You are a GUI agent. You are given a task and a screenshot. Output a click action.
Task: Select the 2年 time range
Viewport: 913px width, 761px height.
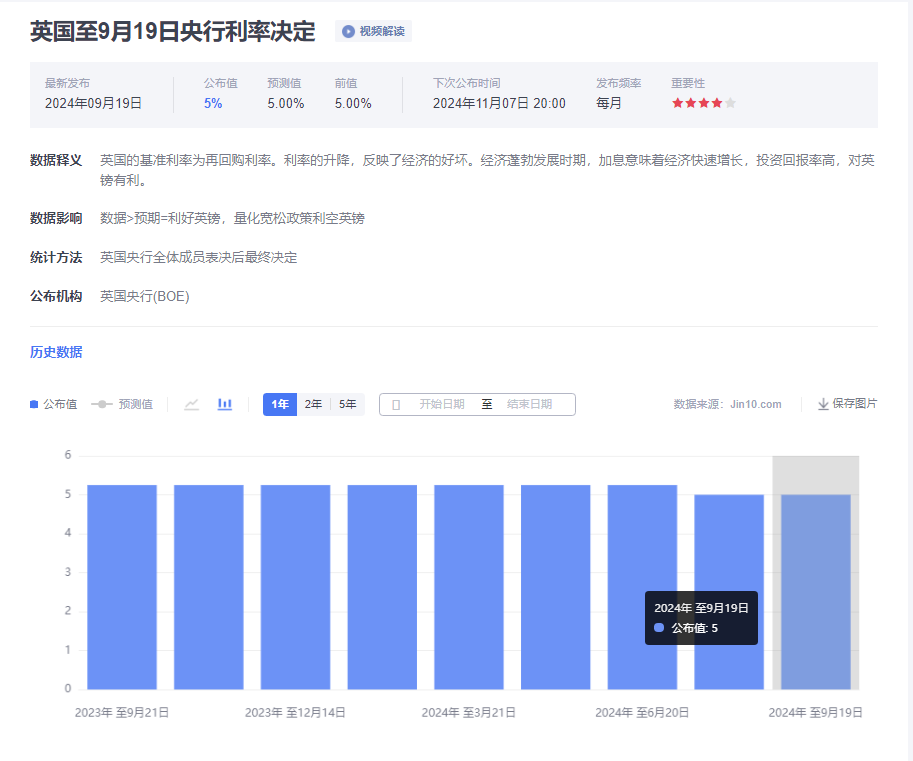(x=313, y=404)
